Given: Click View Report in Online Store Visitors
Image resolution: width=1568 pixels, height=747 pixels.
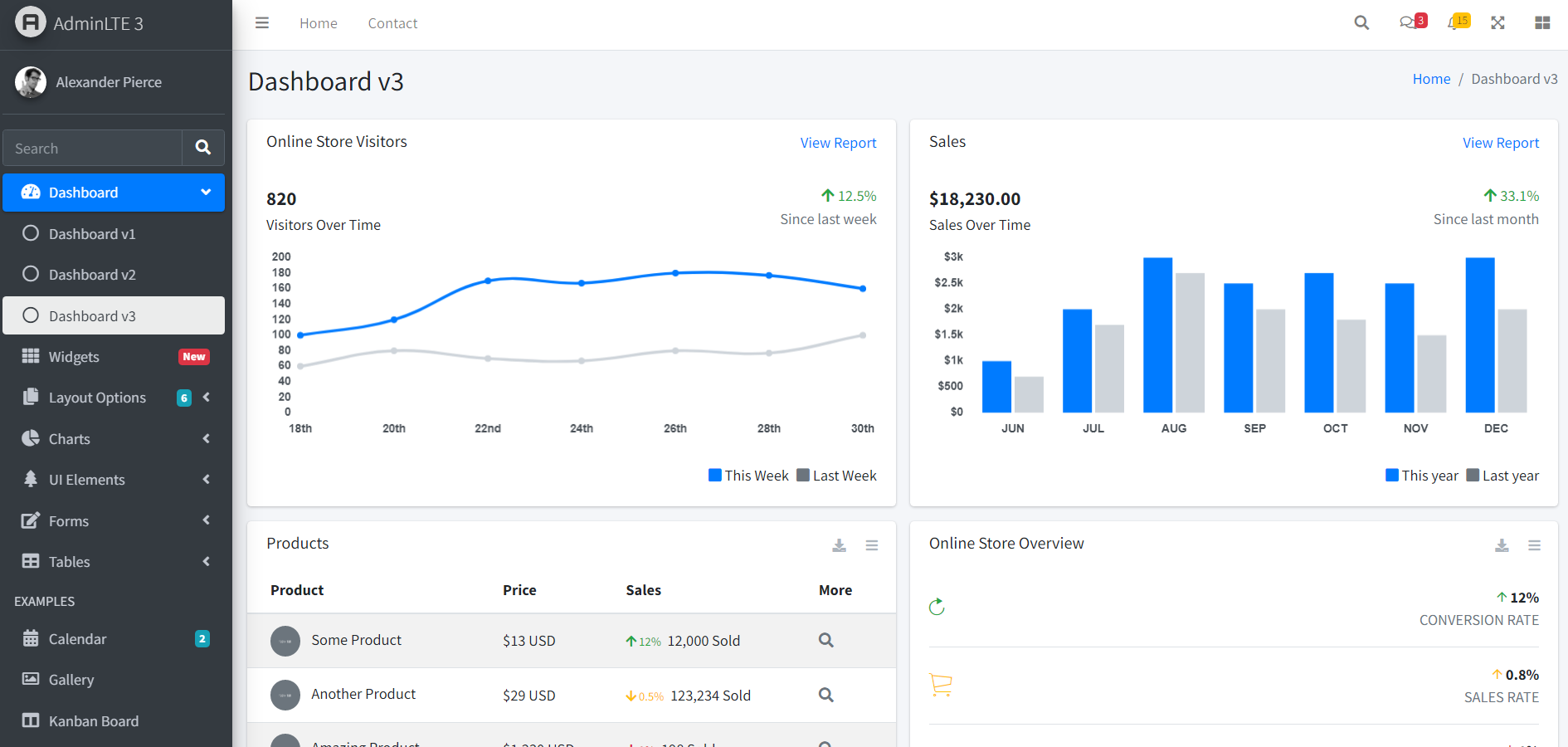Looking at the screenshot, I should coord(838,143).
